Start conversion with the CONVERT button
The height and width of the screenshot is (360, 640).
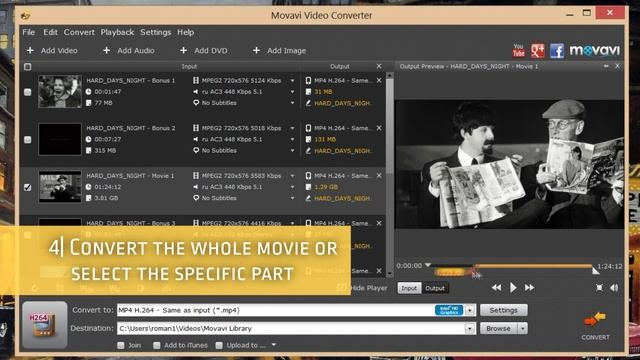pos(596,326)
